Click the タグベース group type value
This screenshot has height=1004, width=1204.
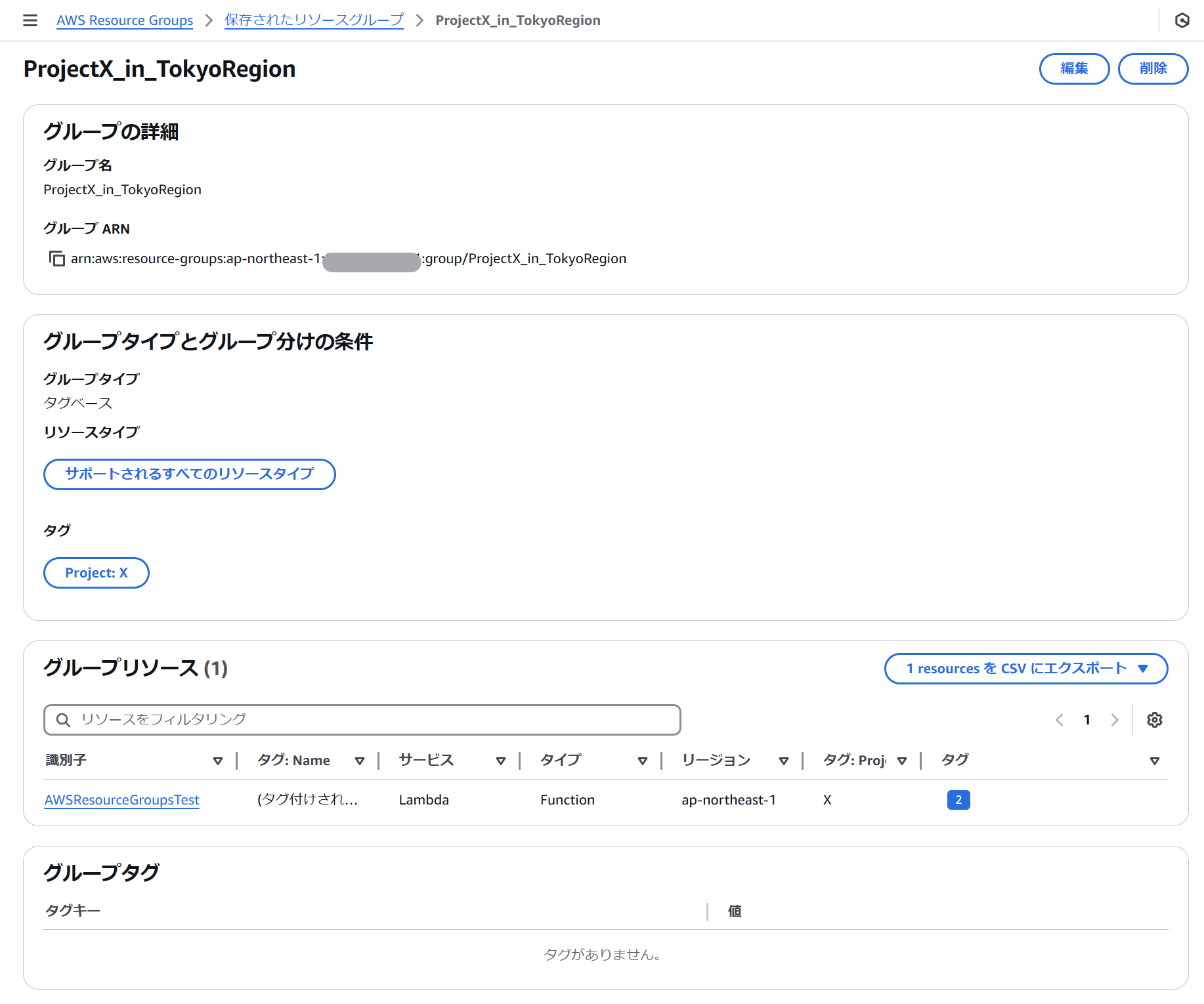(x=78, y=403)
